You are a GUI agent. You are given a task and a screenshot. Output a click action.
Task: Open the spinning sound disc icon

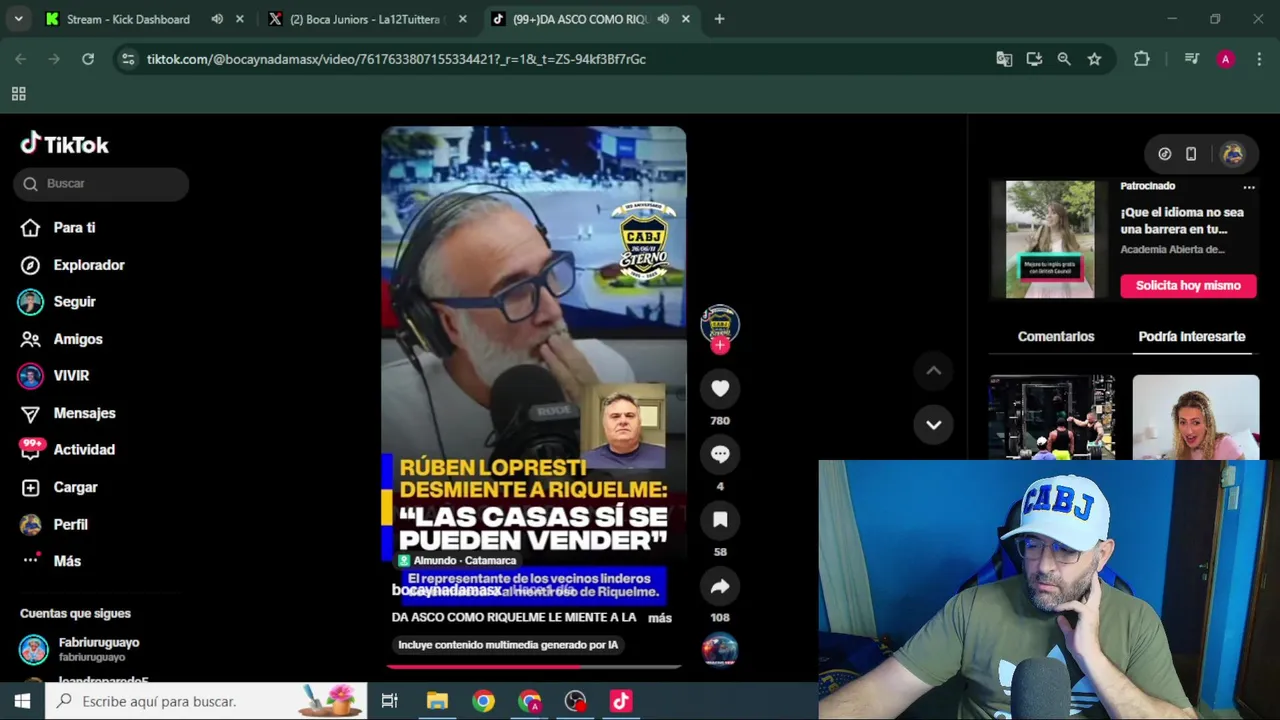coord(720,650)
